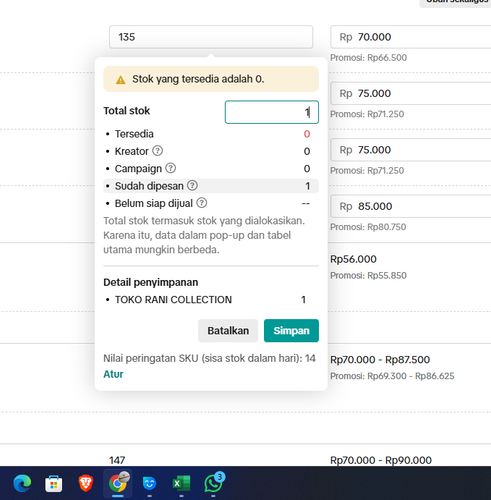Screen dimensions: 491x500
Task: Edit the price field Rp 70.000
Action: click(x=411, y=37)
